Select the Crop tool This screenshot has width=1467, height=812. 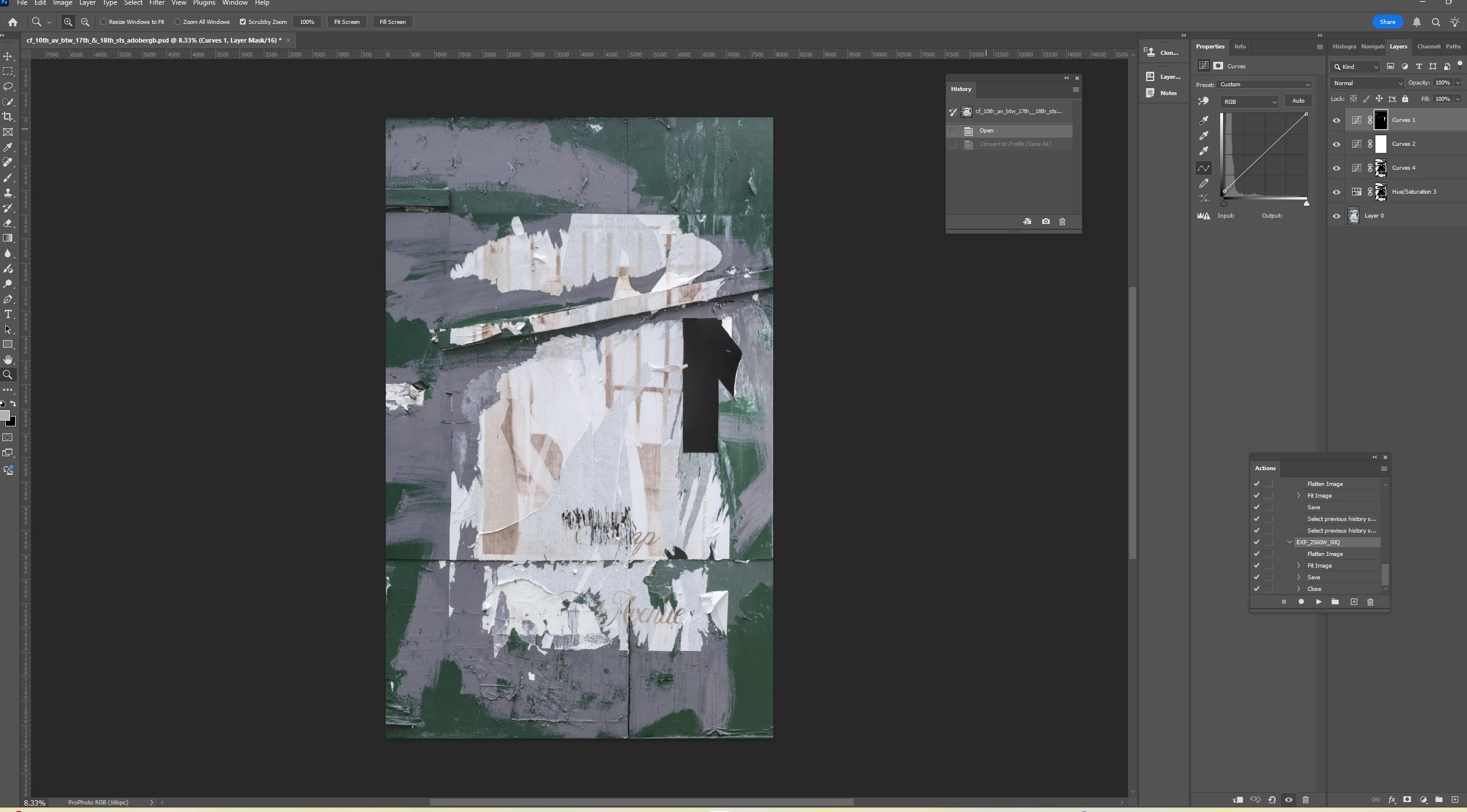tap(8, 117)
